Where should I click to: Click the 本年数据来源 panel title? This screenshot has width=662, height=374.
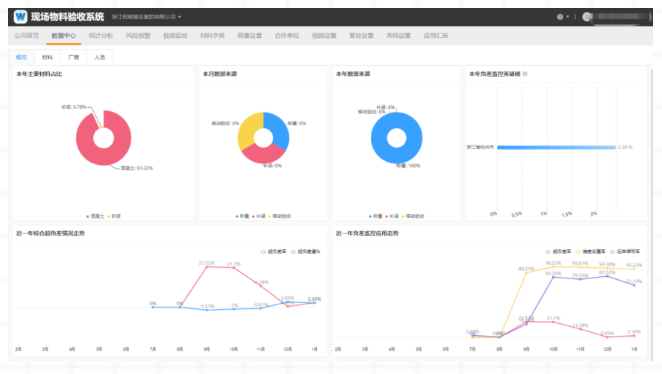[353, 74]
